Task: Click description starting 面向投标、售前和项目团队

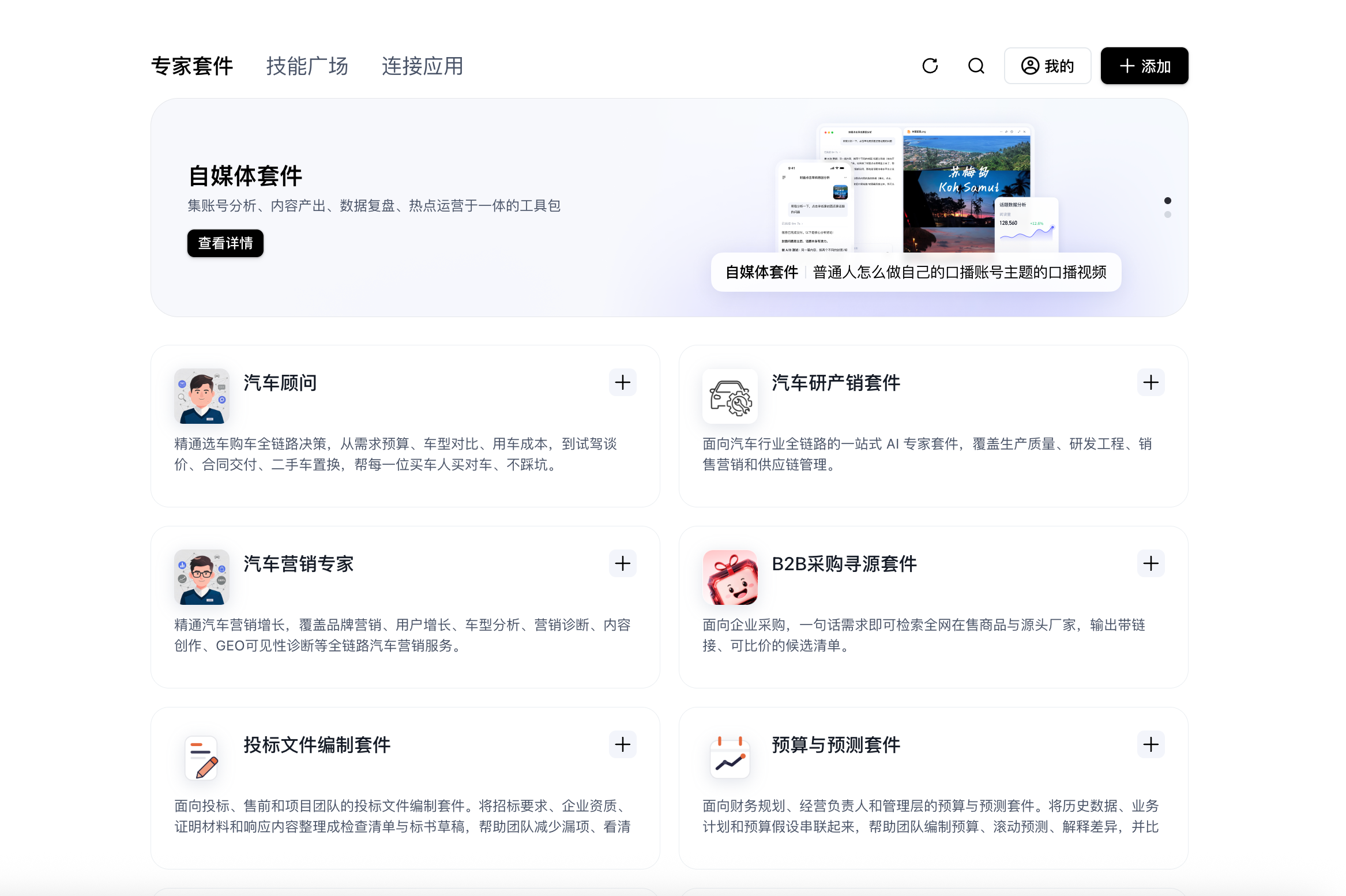Action: [x=403, y=816]
